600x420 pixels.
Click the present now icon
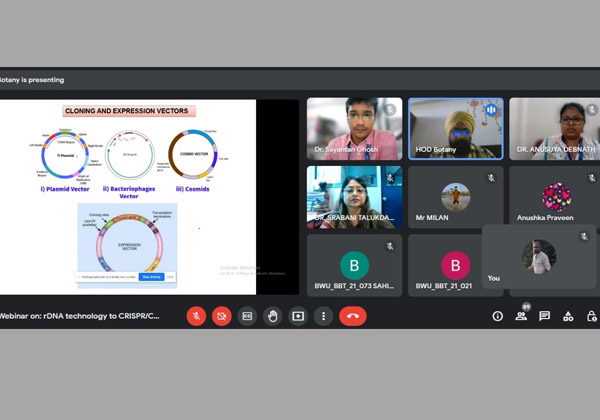pos(297,316)
